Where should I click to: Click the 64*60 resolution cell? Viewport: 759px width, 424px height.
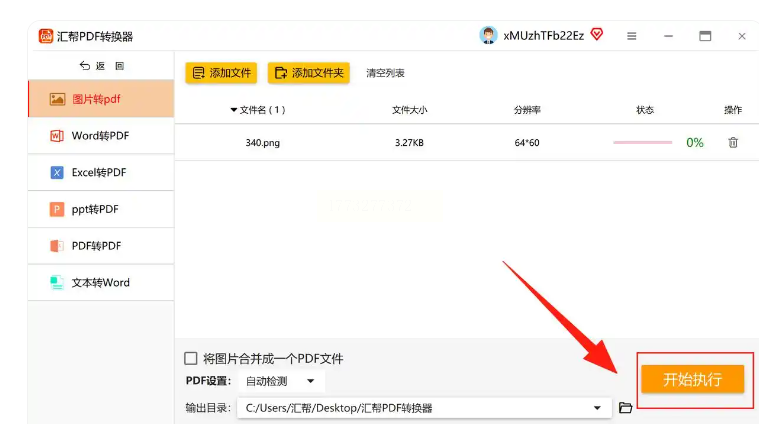point(527,143)
